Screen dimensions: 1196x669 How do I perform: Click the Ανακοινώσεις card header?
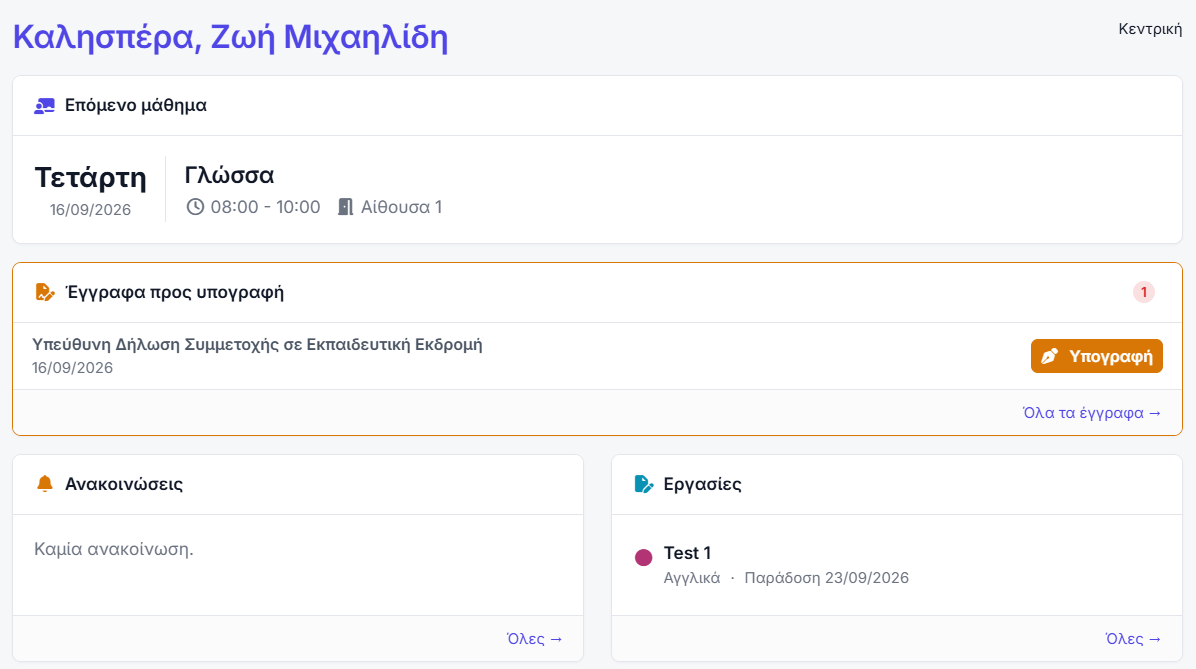(124, 484)
